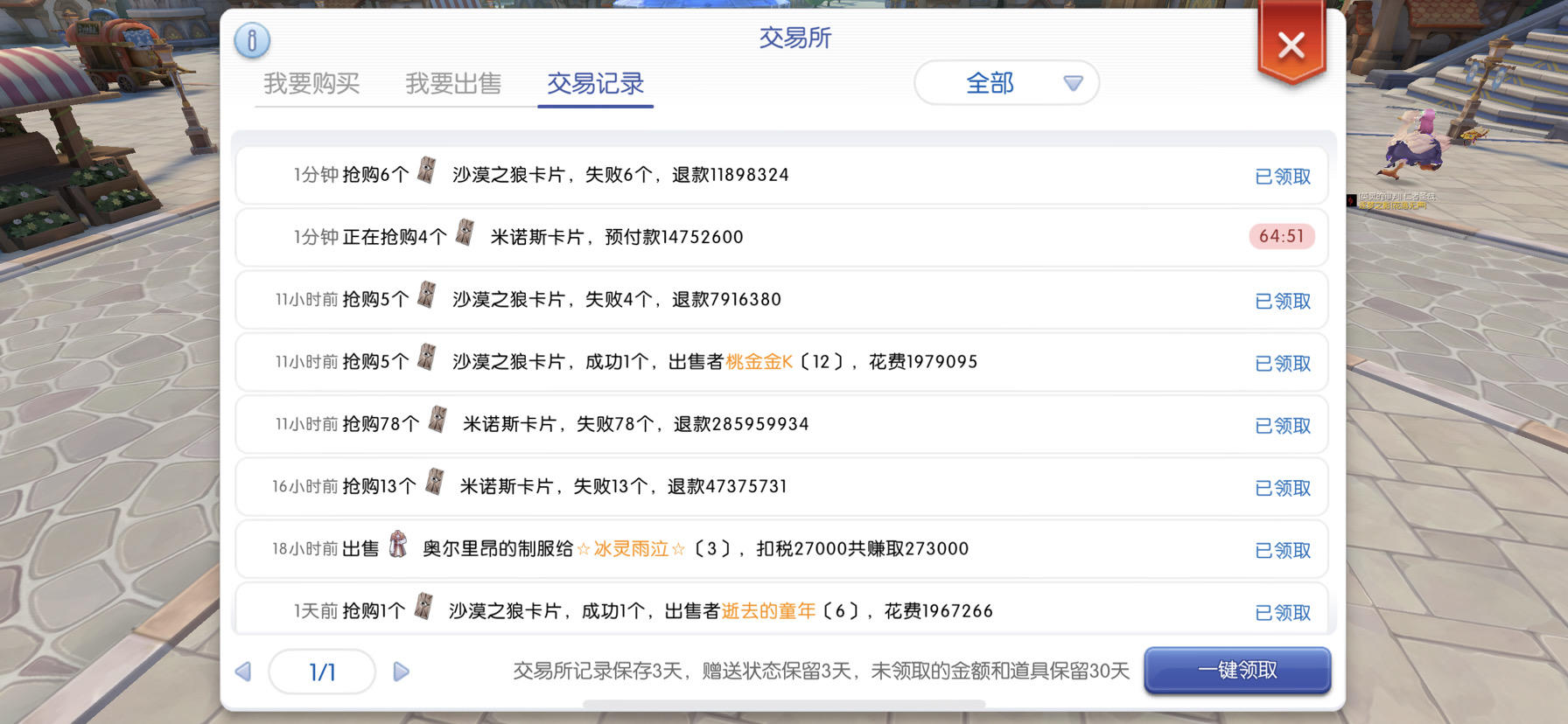Viewport: 1568px width, 724px height.
Task: Click the 16小时前 timestamp
Action: (304, 486)
